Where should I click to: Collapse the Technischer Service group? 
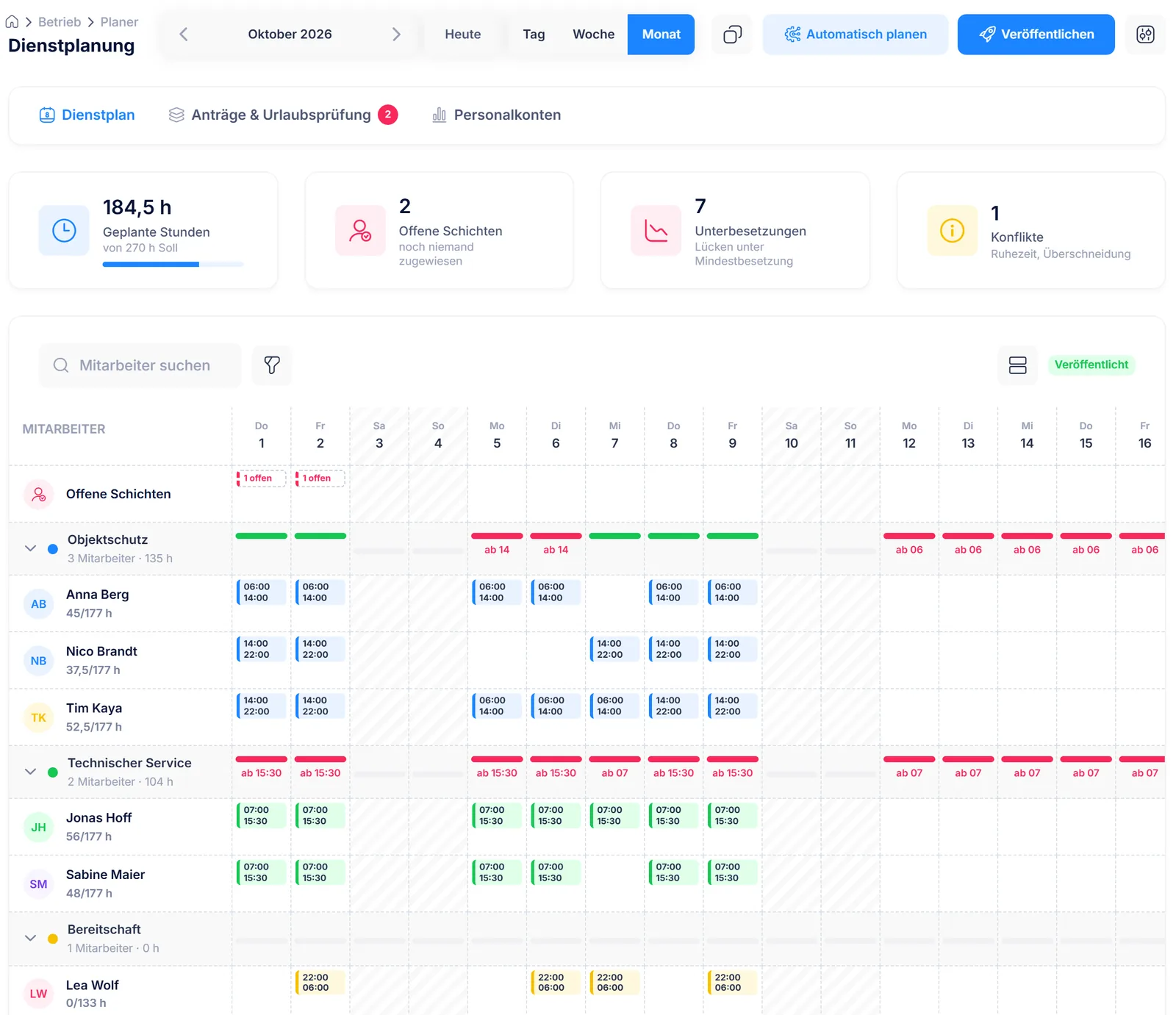(x=30, y=772)
